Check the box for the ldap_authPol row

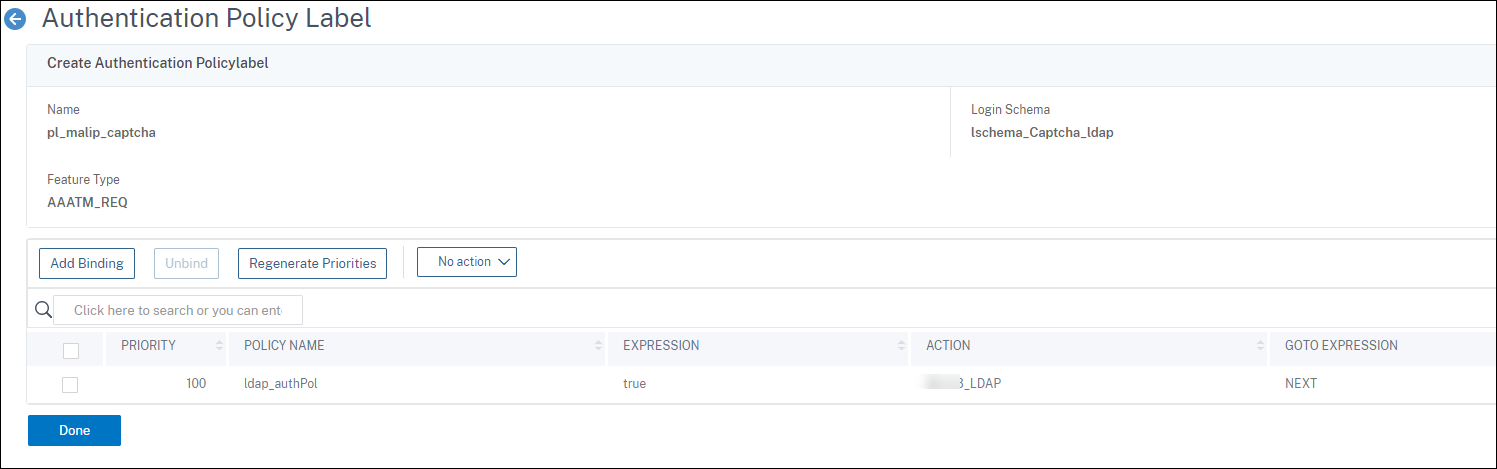[70, 384]
